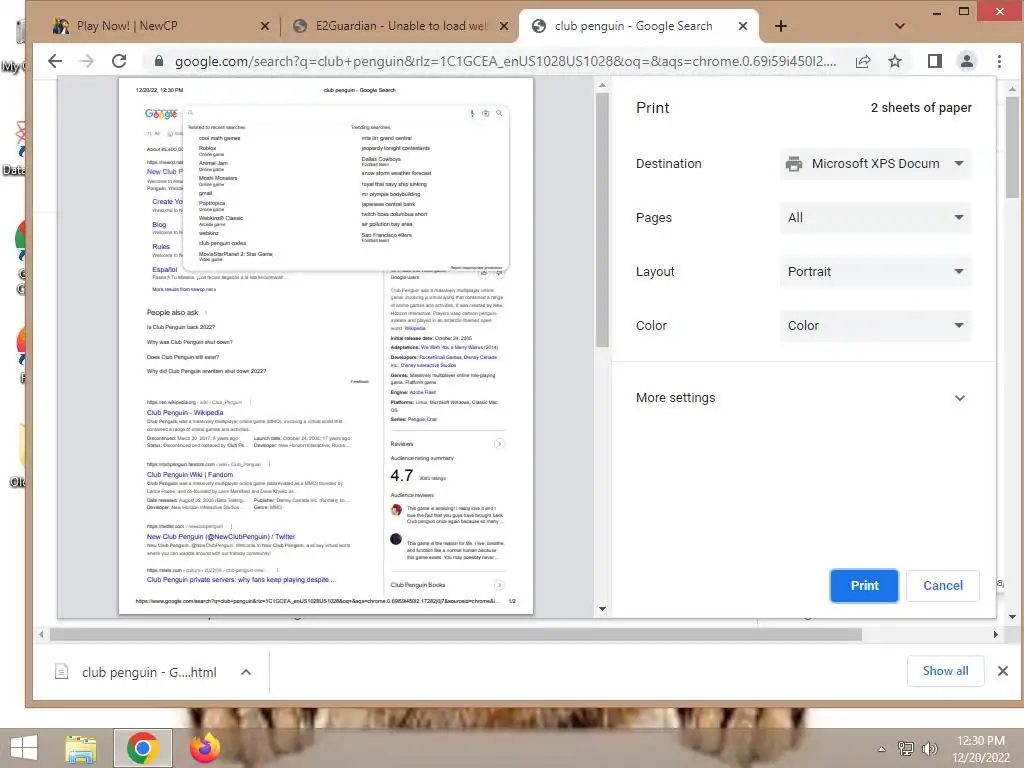Click the '2 sheets of paper' text
This screenshot has height=768, width=1024.
pyautogui.click(x=921, y=108)
